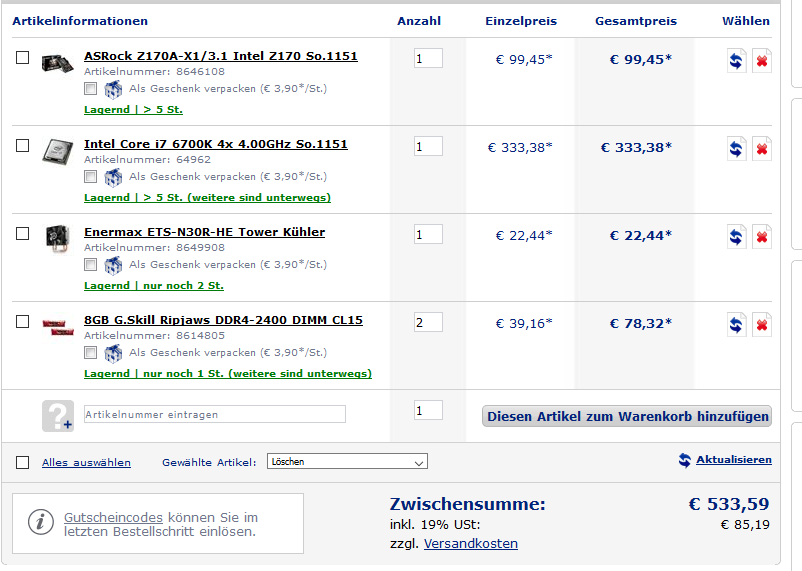Focus the quantity field for the new article row
802x571 pixels.
pyautogui.click(x=428, y=410)
